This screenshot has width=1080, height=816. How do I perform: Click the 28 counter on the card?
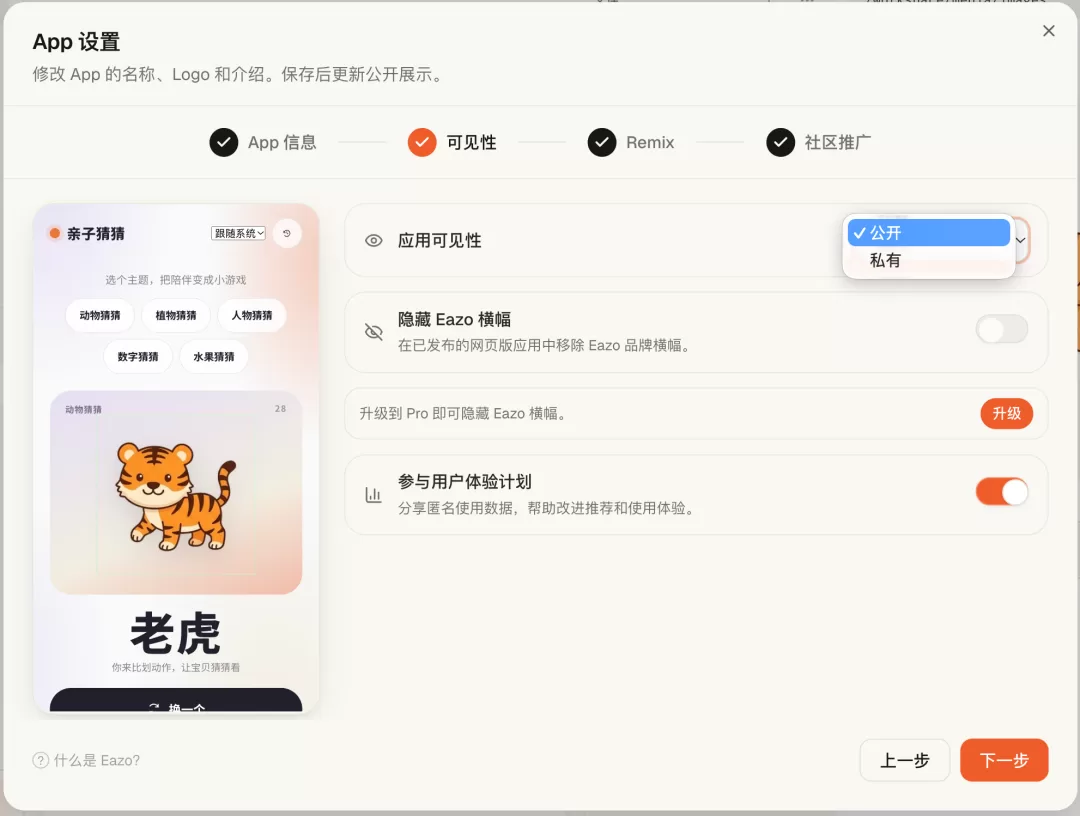click(280, 408)
